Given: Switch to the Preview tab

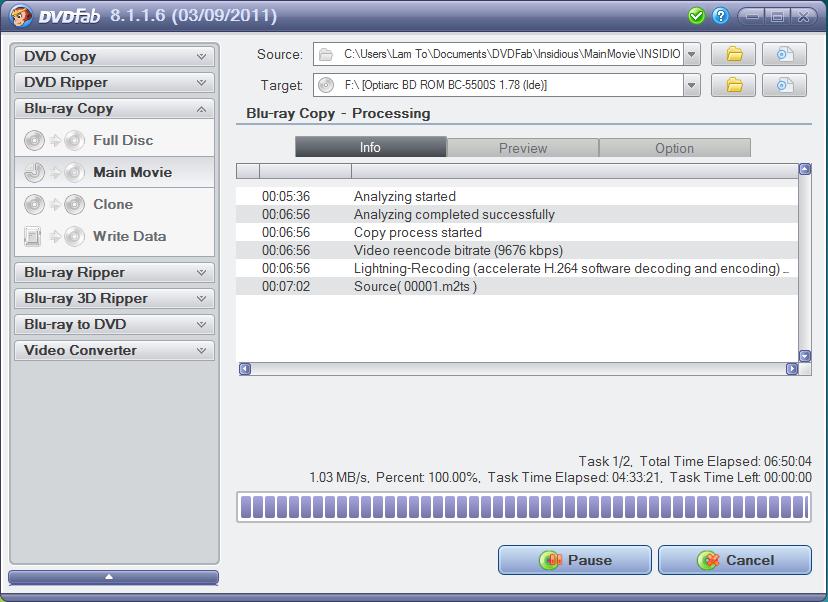Looking at the screenshot, I should (523, 148).
